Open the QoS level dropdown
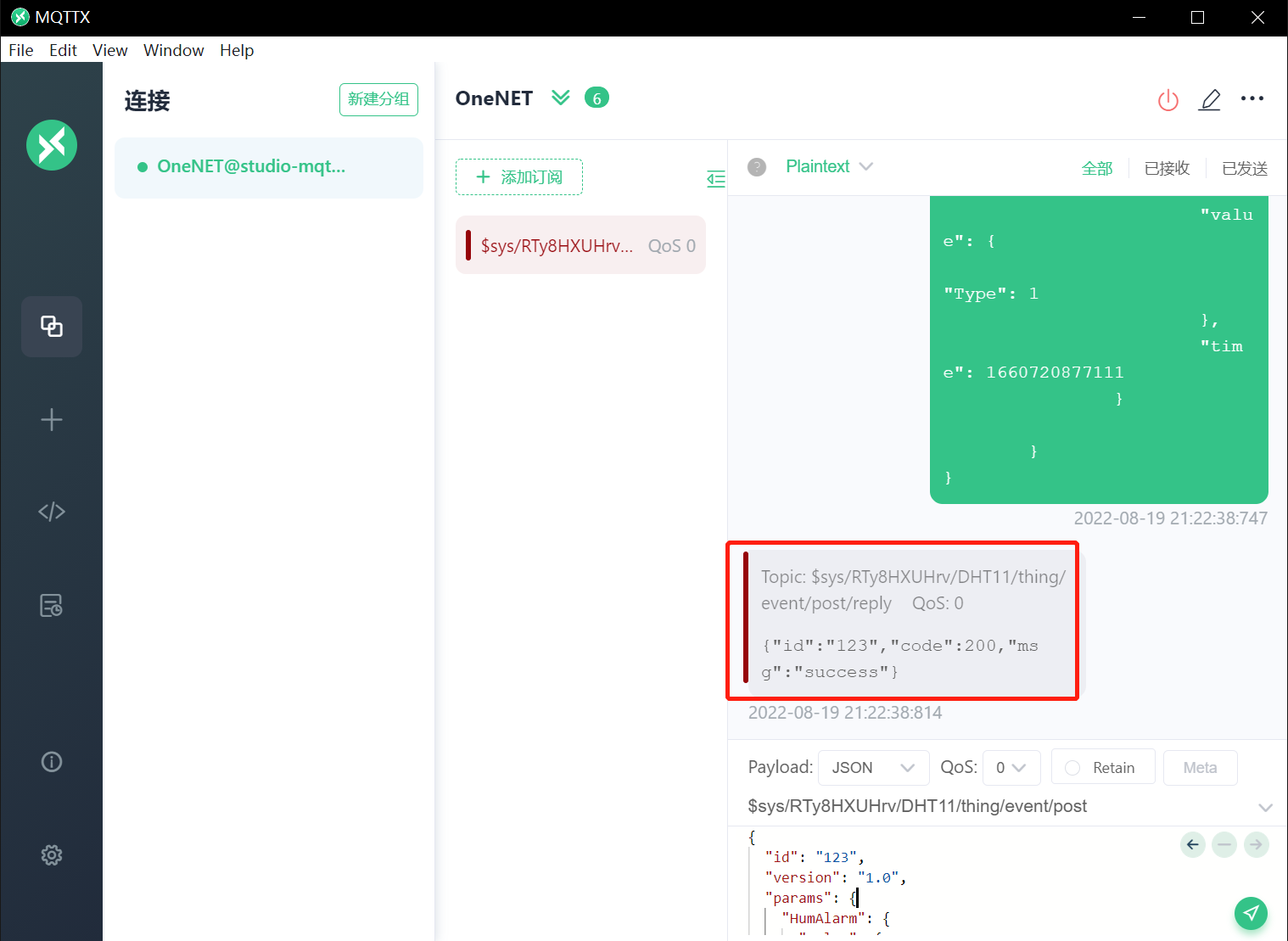 pyautogui.click(x=1011, y=768)
